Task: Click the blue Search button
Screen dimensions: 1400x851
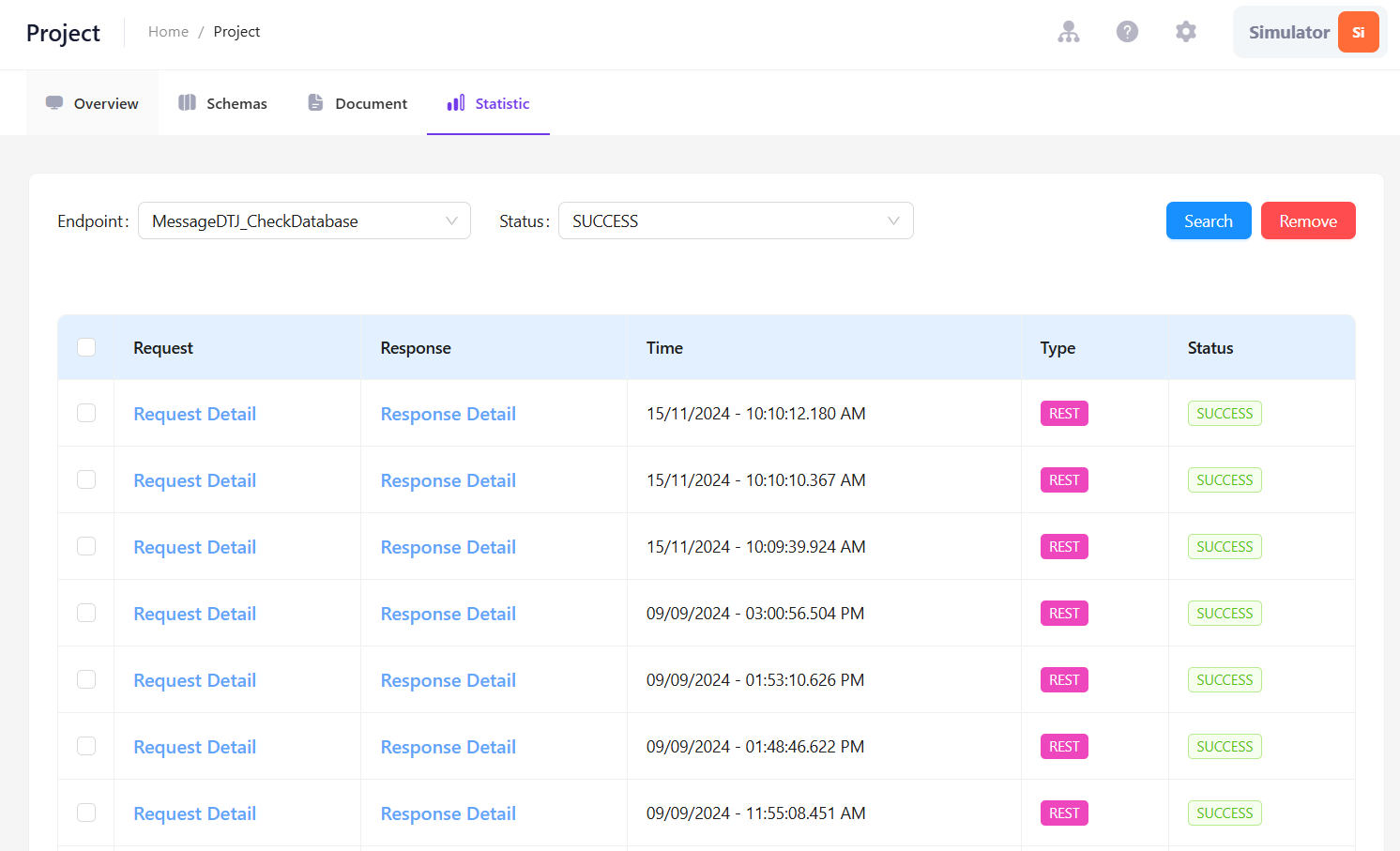Action: [x=1209, y=220]
